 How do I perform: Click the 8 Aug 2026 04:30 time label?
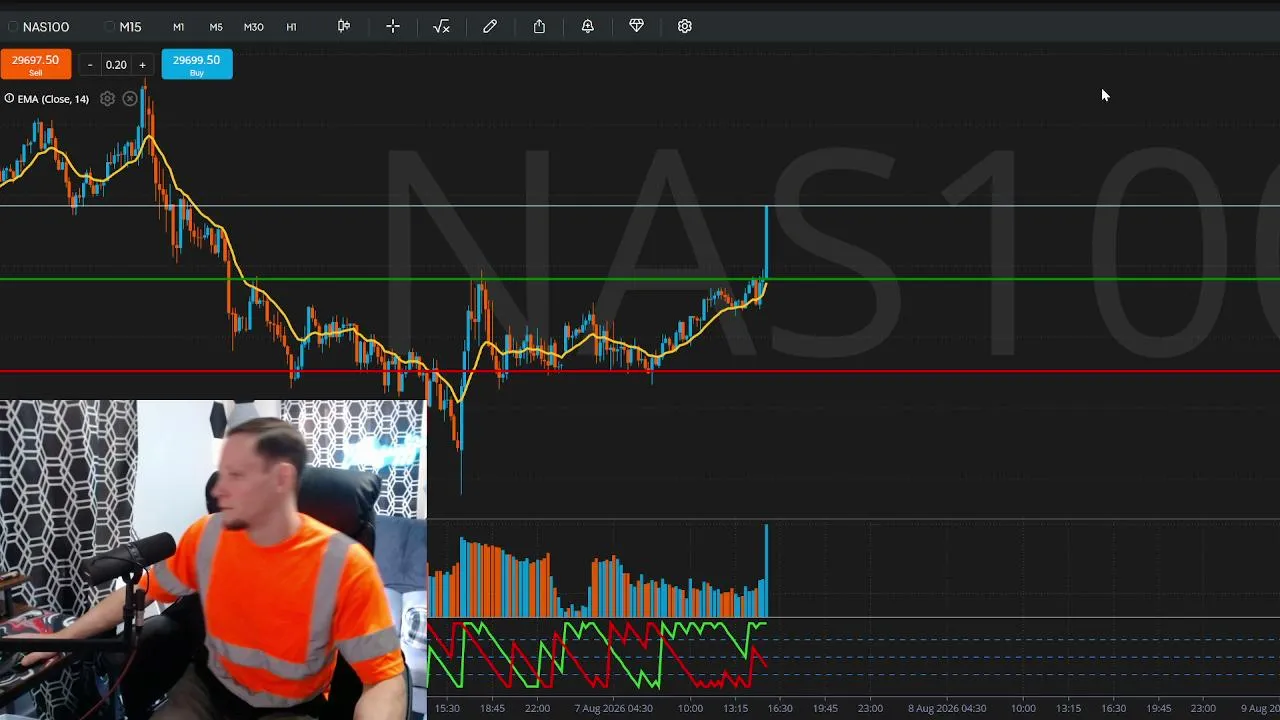947,708
